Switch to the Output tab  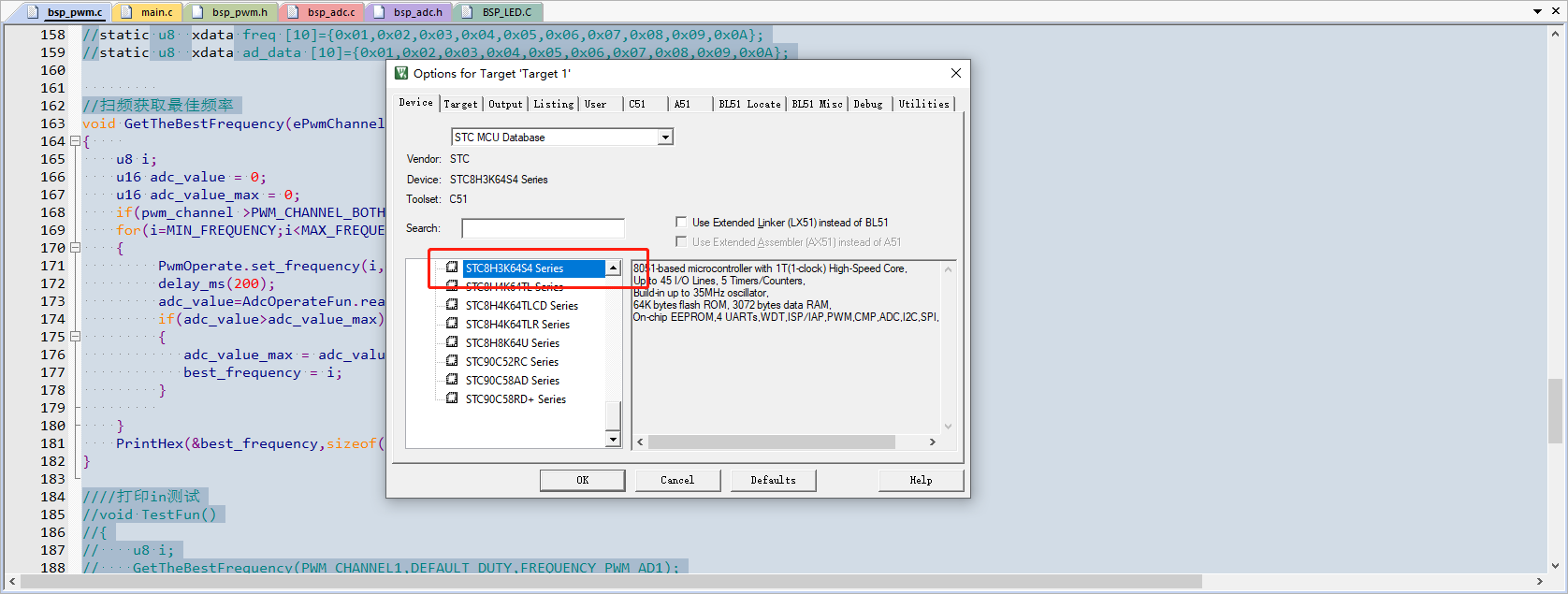pos(505,104)
